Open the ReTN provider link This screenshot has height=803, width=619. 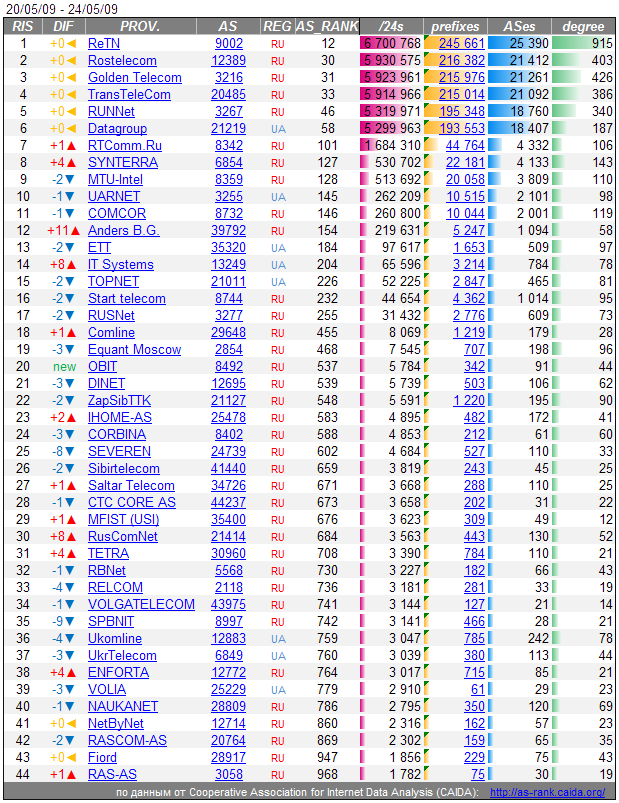tap(104, 44)
